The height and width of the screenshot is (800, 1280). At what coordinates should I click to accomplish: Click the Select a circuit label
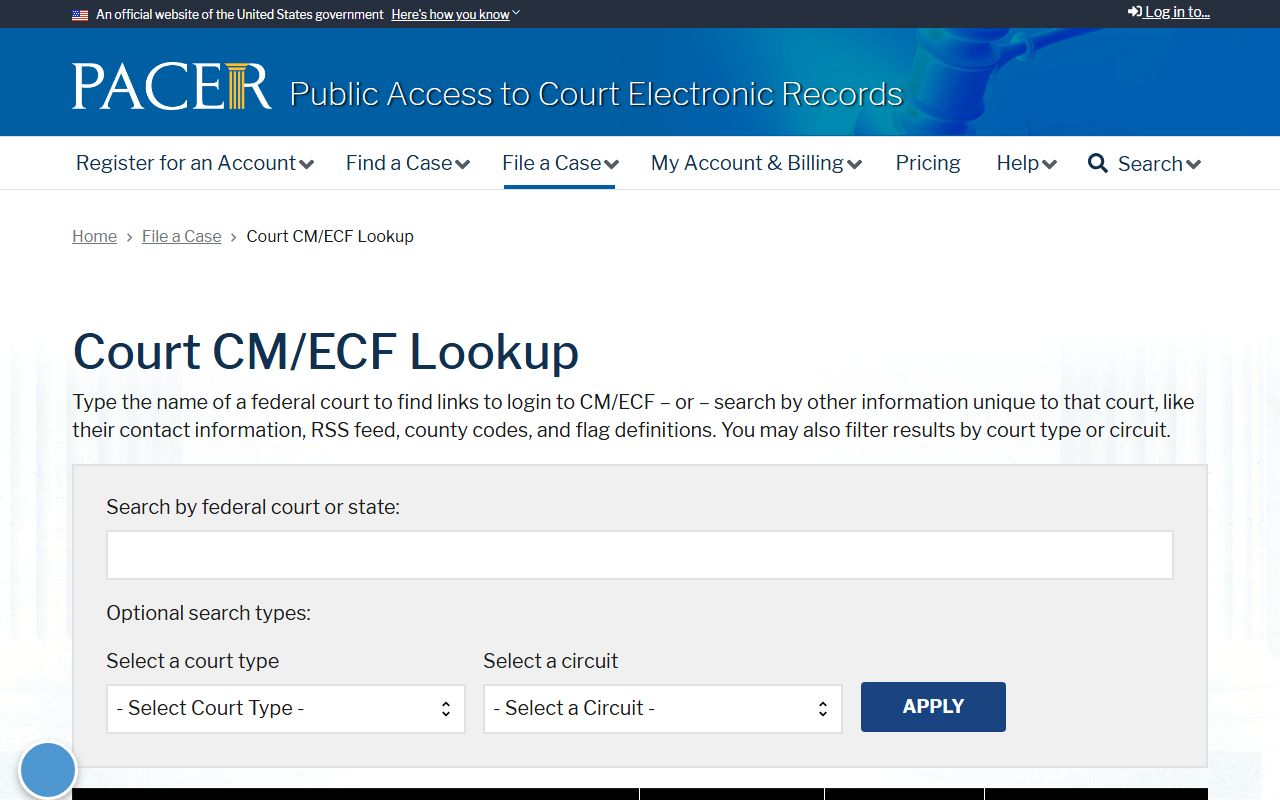(x=551, y=661)
